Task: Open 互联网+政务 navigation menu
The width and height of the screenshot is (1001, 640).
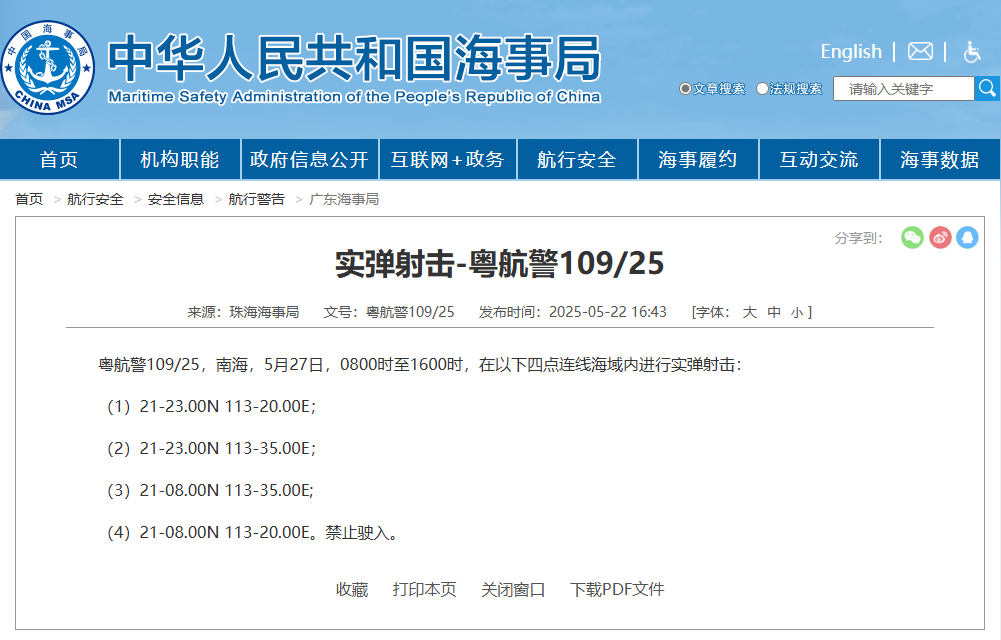Action: (x=448, y=159)
